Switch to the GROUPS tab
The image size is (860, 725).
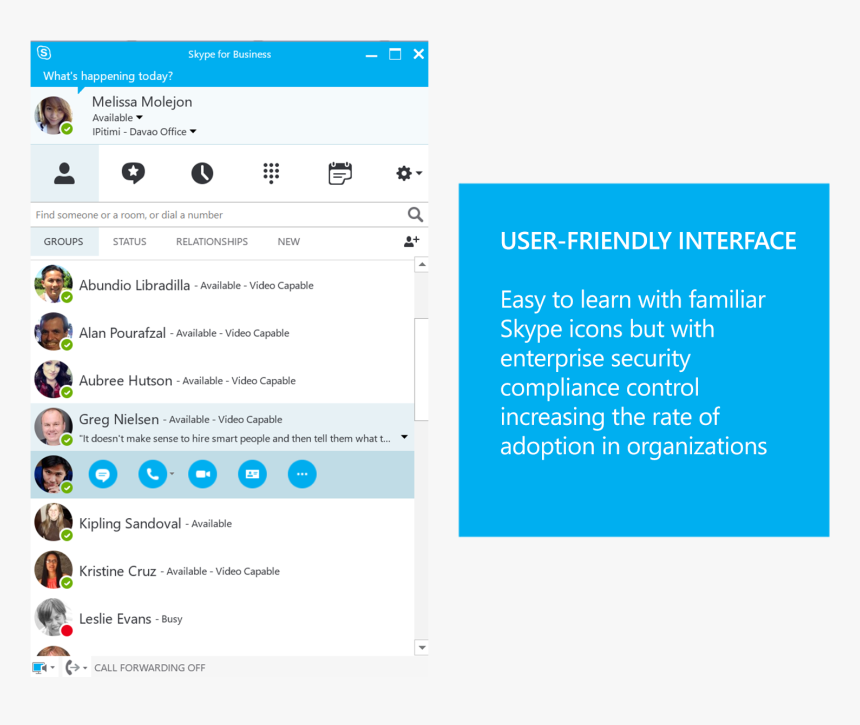tap(64, 242)
